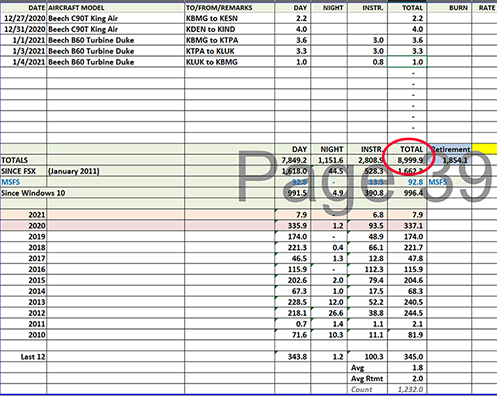Select the totals night value 1,151.6
This screenshot has height=396, width=497.
329,160
